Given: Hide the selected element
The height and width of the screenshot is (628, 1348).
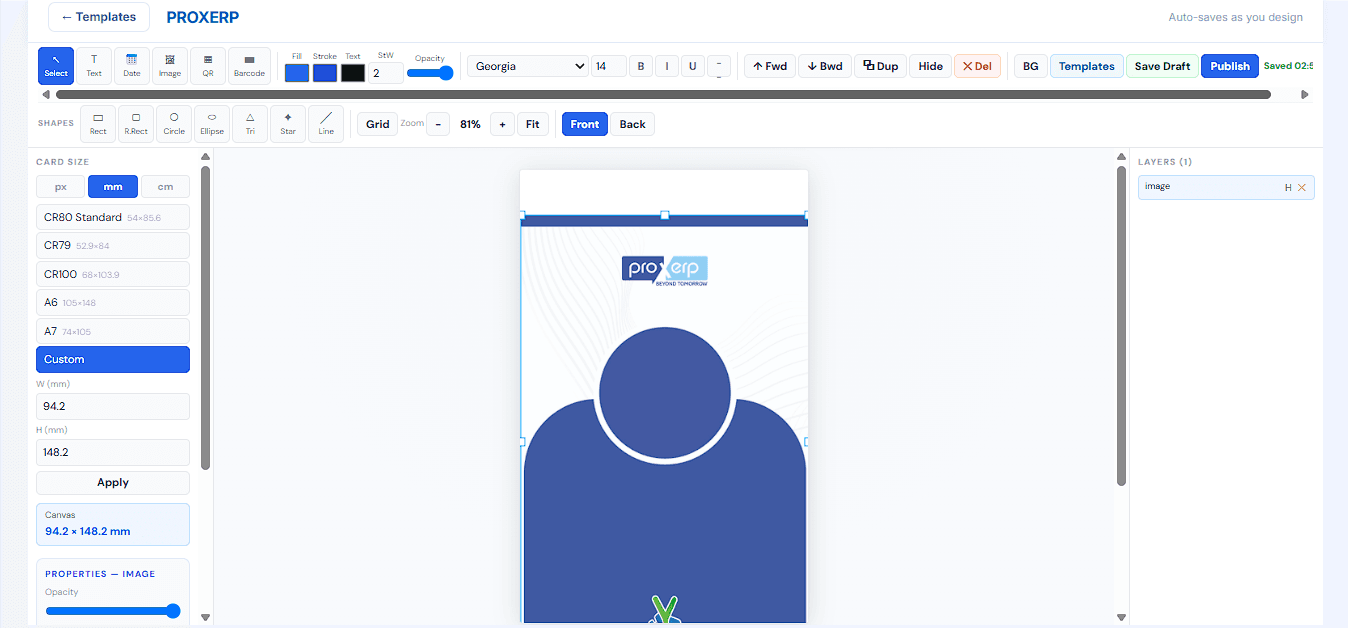Looking at the screenshot, I should click(931, 66).
